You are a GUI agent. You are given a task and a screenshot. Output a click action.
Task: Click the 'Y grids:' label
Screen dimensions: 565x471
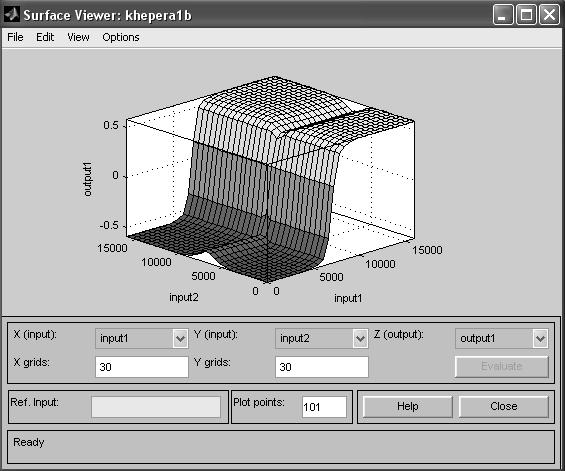click(212, 362)
